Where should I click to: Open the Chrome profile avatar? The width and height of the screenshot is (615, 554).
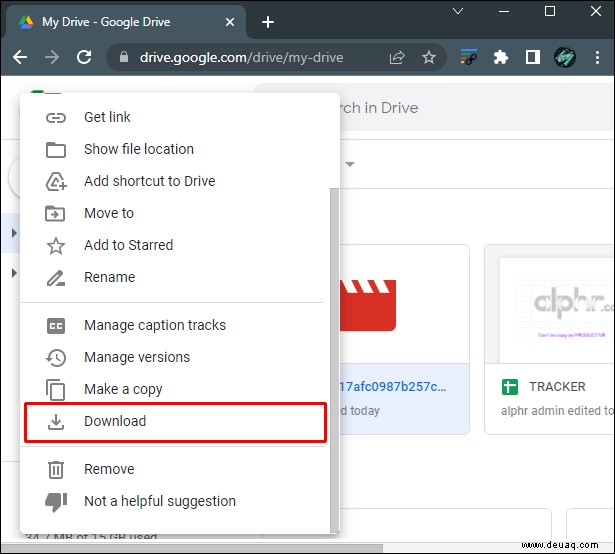[565, 58]
